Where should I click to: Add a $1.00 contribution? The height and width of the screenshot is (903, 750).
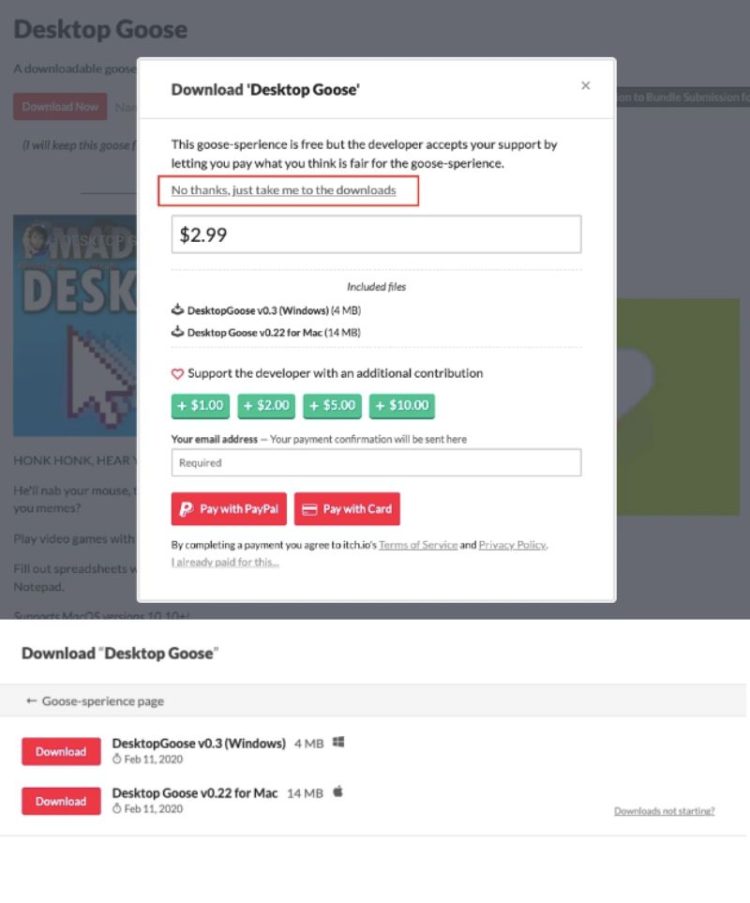[201, 405]
